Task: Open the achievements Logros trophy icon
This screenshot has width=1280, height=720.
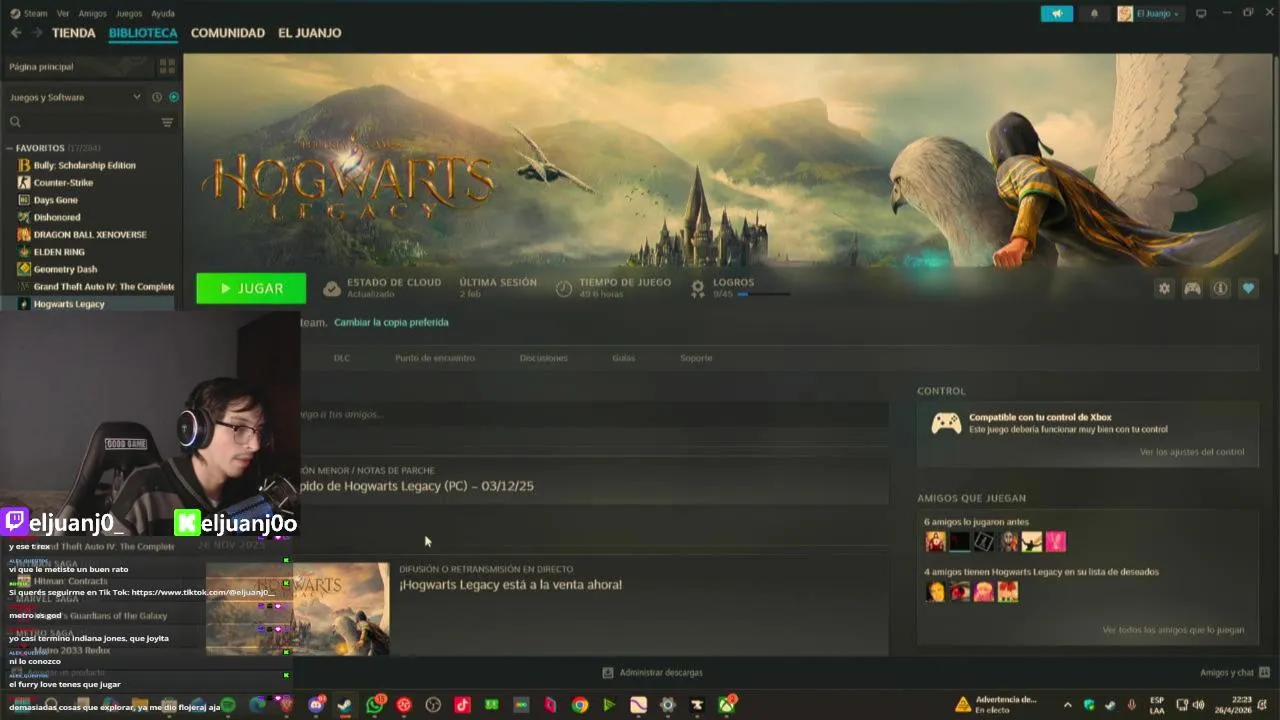Action: tap(698, 288)
